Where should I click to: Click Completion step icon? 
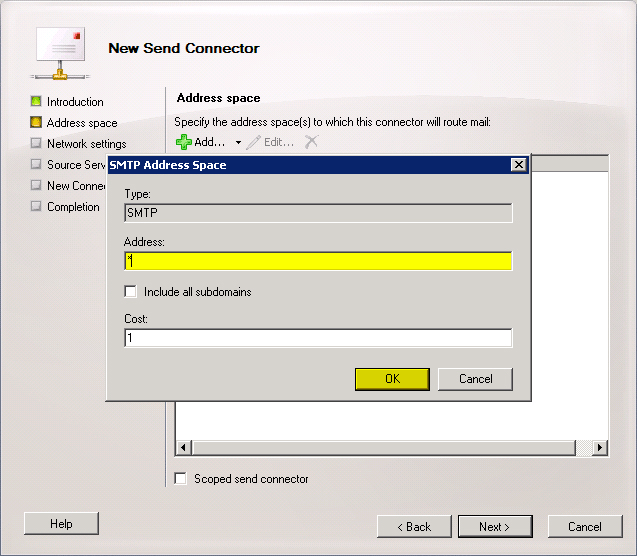36,206
